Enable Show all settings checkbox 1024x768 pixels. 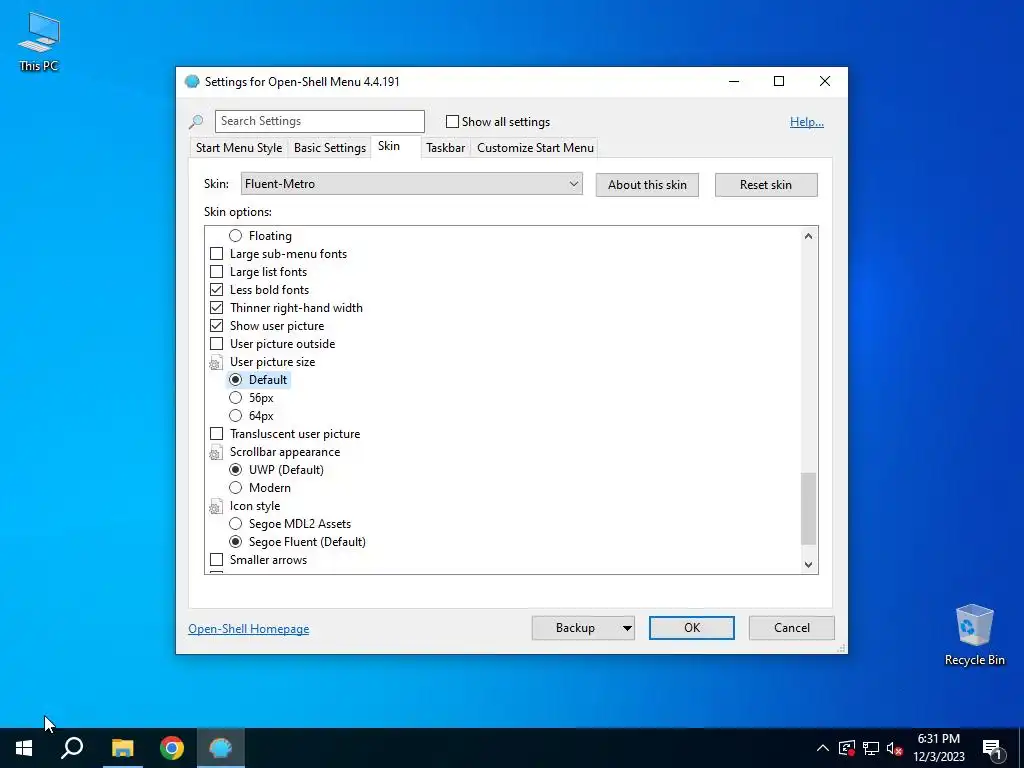click(x=452, y=121)
